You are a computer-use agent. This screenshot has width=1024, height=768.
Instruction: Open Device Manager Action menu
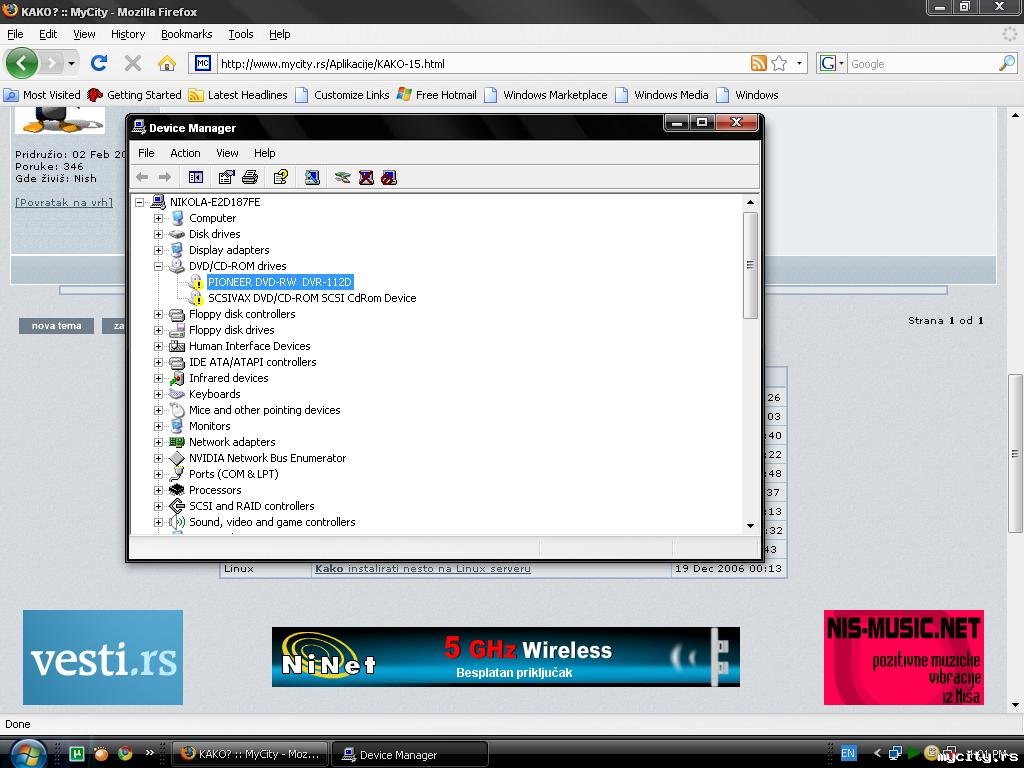185,153
